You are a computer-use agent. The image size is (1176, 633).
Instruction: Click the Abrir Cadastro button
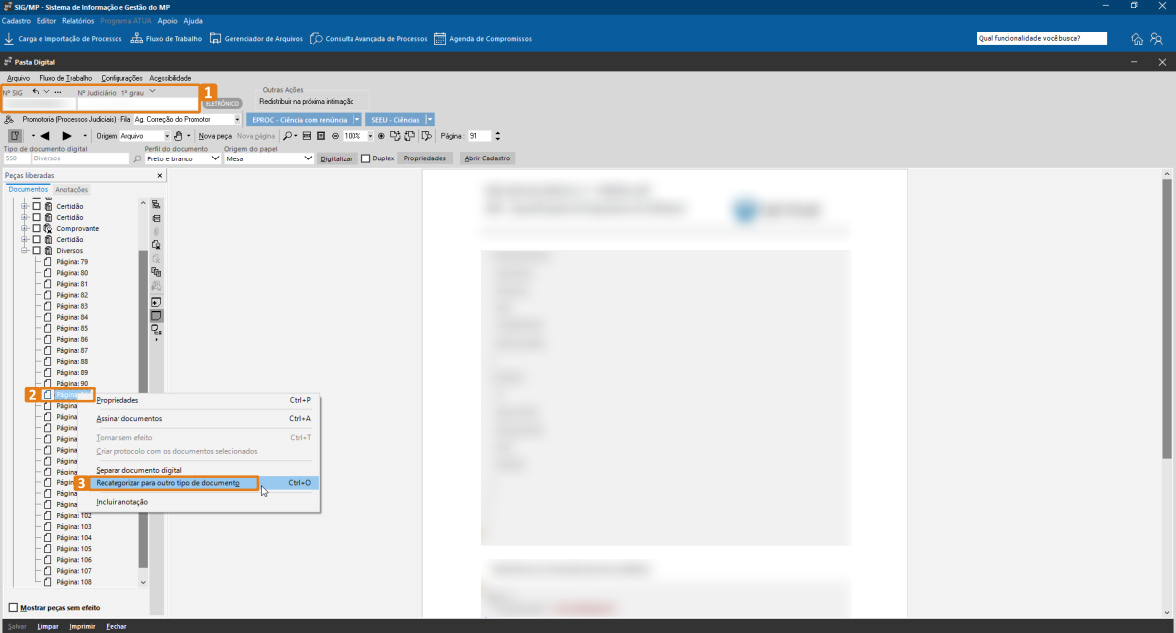pyautogui.click(x=487, y=158)
